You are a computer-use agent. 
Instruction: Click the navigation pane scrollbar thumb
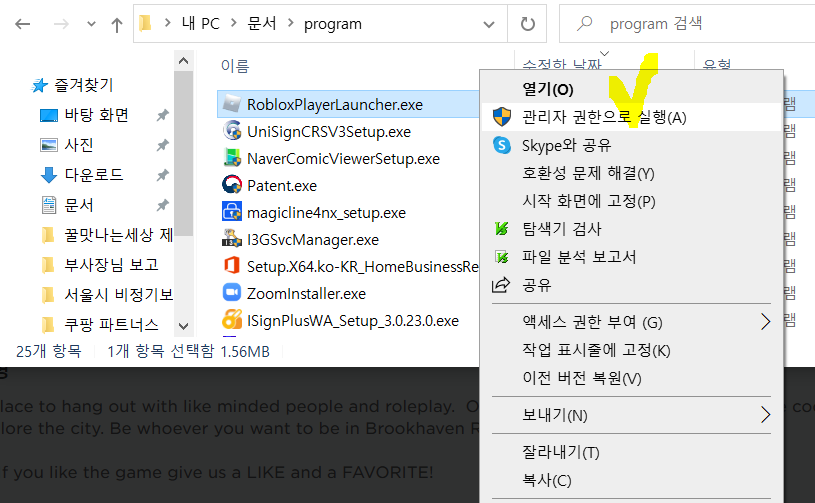click(183, 153)
